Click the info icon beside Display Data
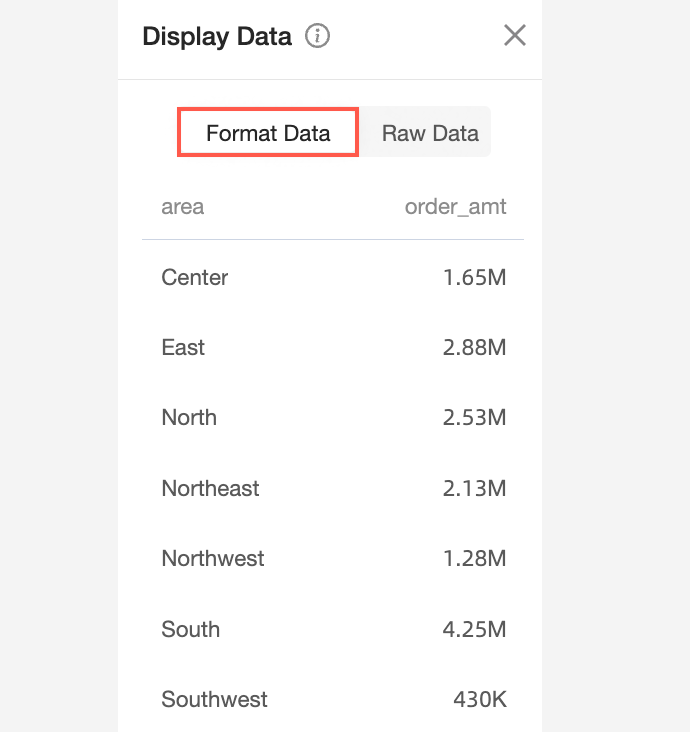 point(317,37)
